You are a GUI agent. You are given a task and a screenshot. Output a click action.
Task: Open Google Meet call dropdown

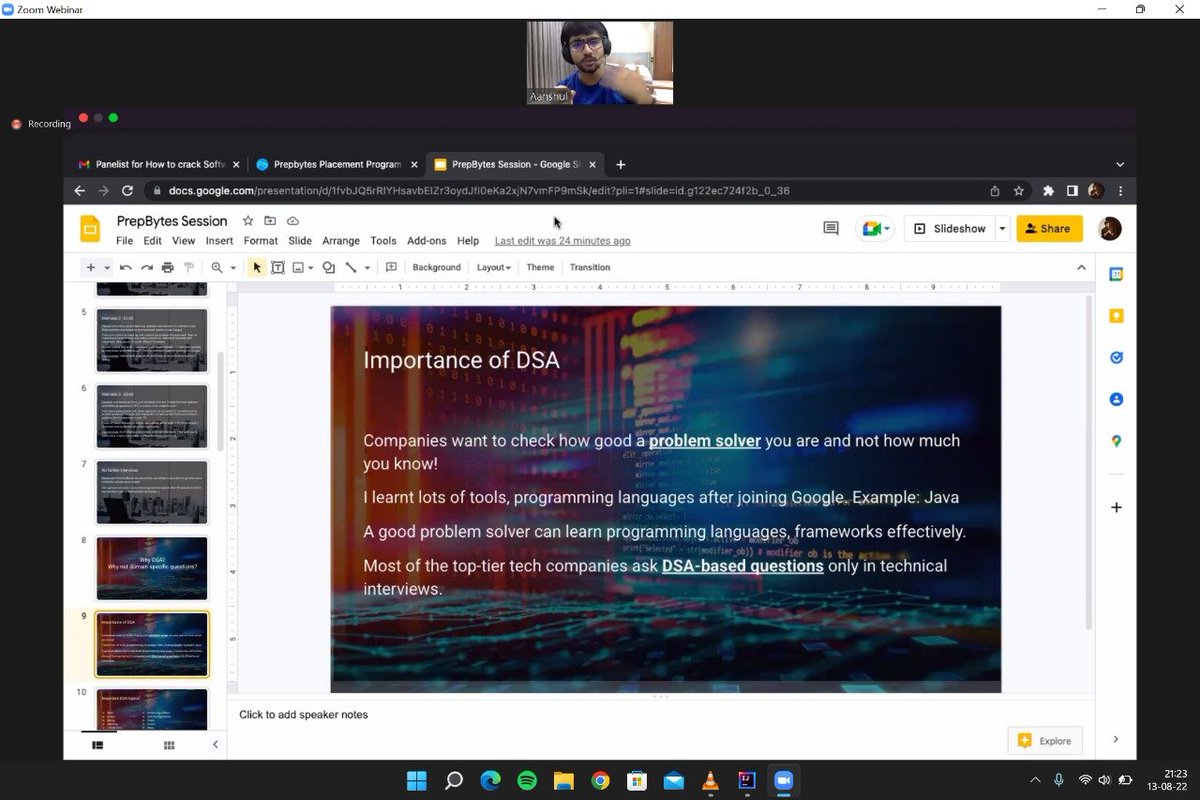coord(874,228)
